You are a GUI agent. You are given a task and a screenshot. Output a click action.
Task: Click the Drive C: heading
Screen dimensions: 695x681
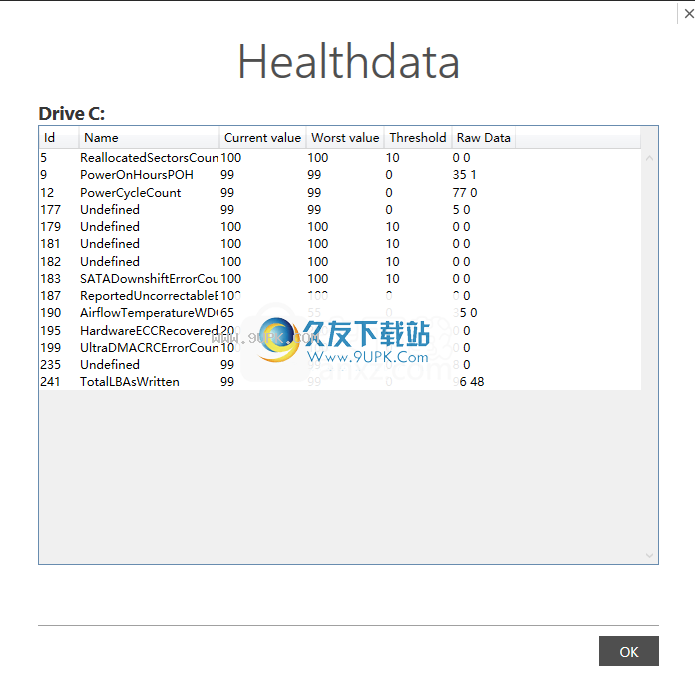[x=72, y=114]
